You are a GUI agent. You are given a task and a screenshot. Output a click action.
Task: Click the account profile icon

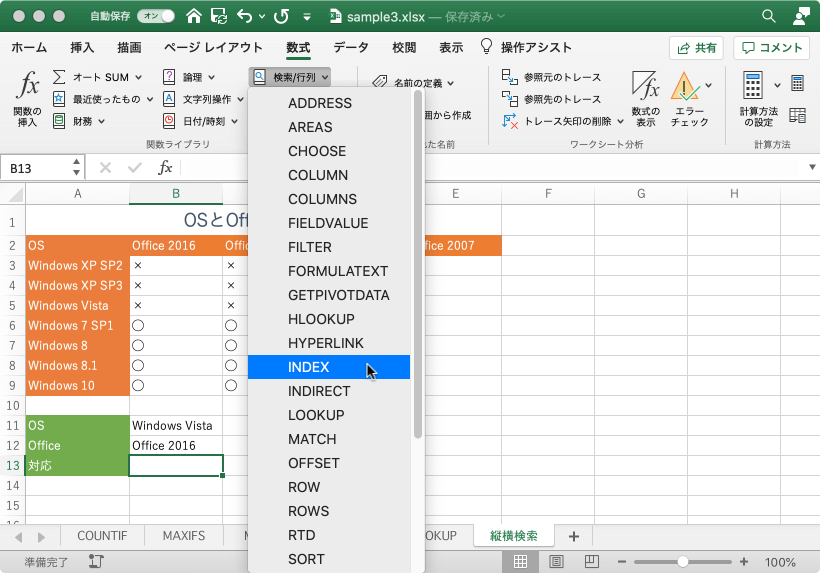coord(801,16)
